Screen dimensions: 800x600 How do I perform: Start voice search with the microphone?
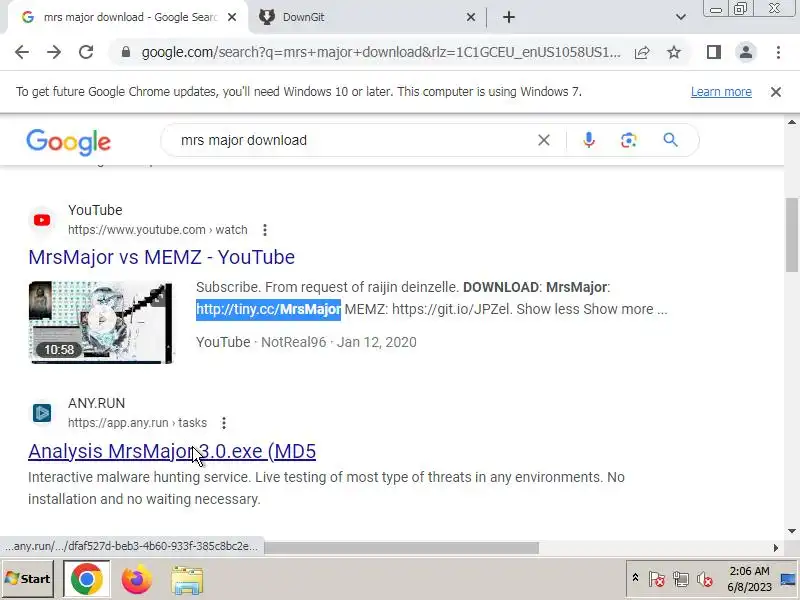pyautogui.click(x=589, y=140)
